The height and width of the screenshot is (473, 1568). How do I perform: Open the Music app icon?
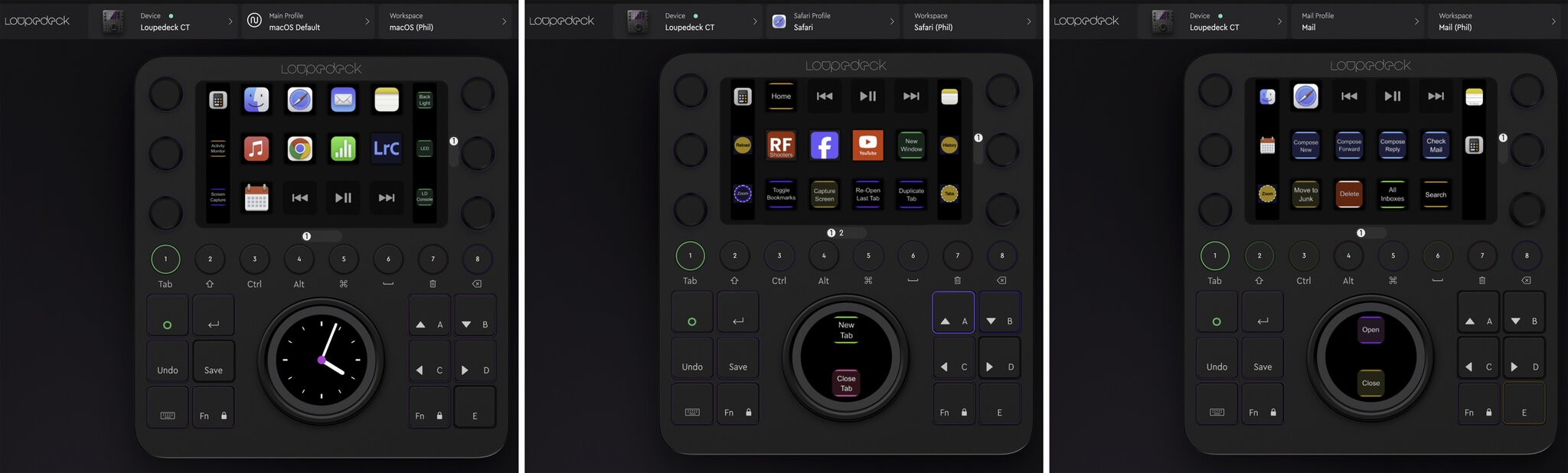256,148
